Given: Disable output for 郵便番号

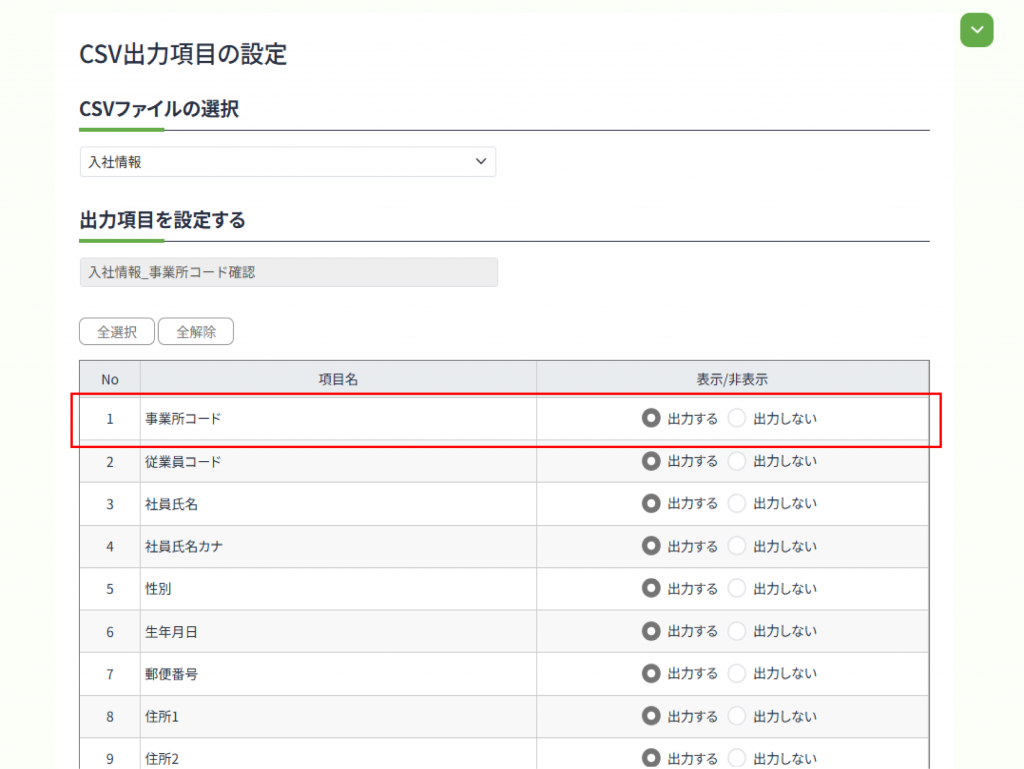Looking at the screenshot, I should tap(738, 674).
